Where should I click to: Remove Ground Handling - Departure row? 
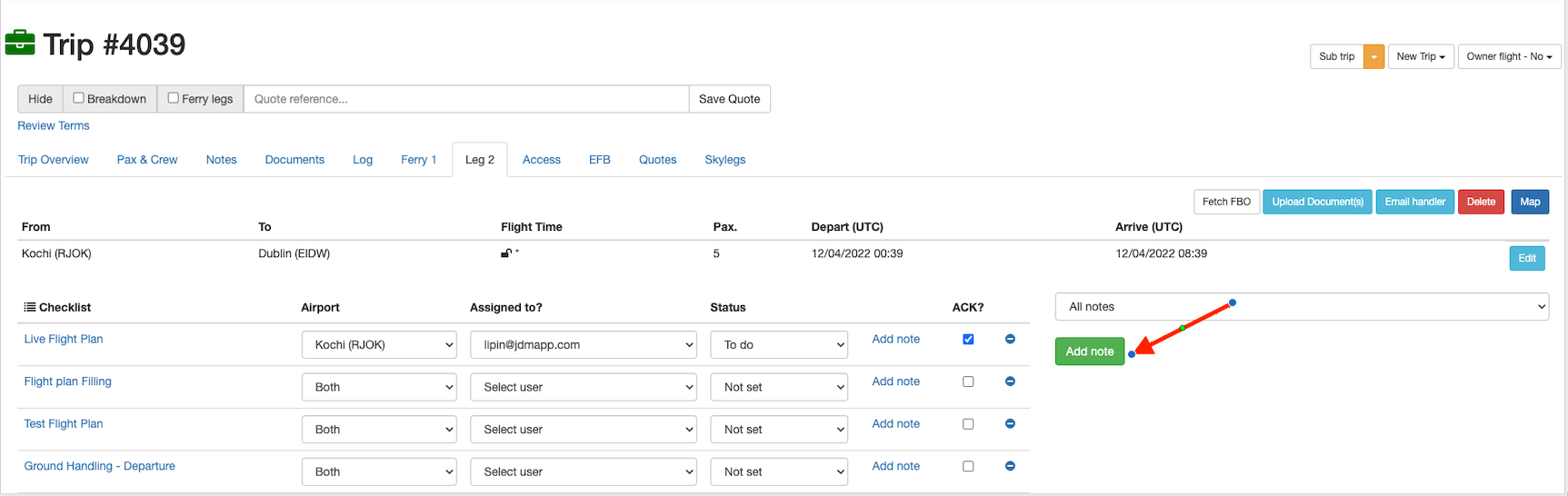pyautogui.click(x=1010, y=466)
